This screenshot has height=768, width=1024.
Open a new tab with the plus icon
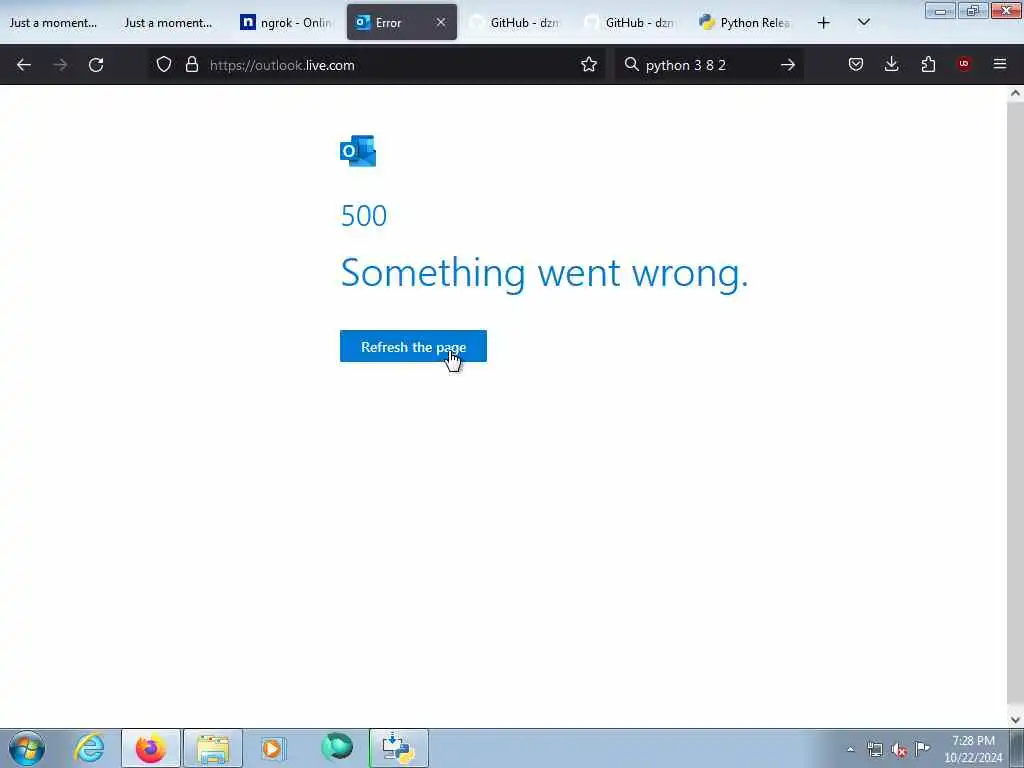pos(824,23)
